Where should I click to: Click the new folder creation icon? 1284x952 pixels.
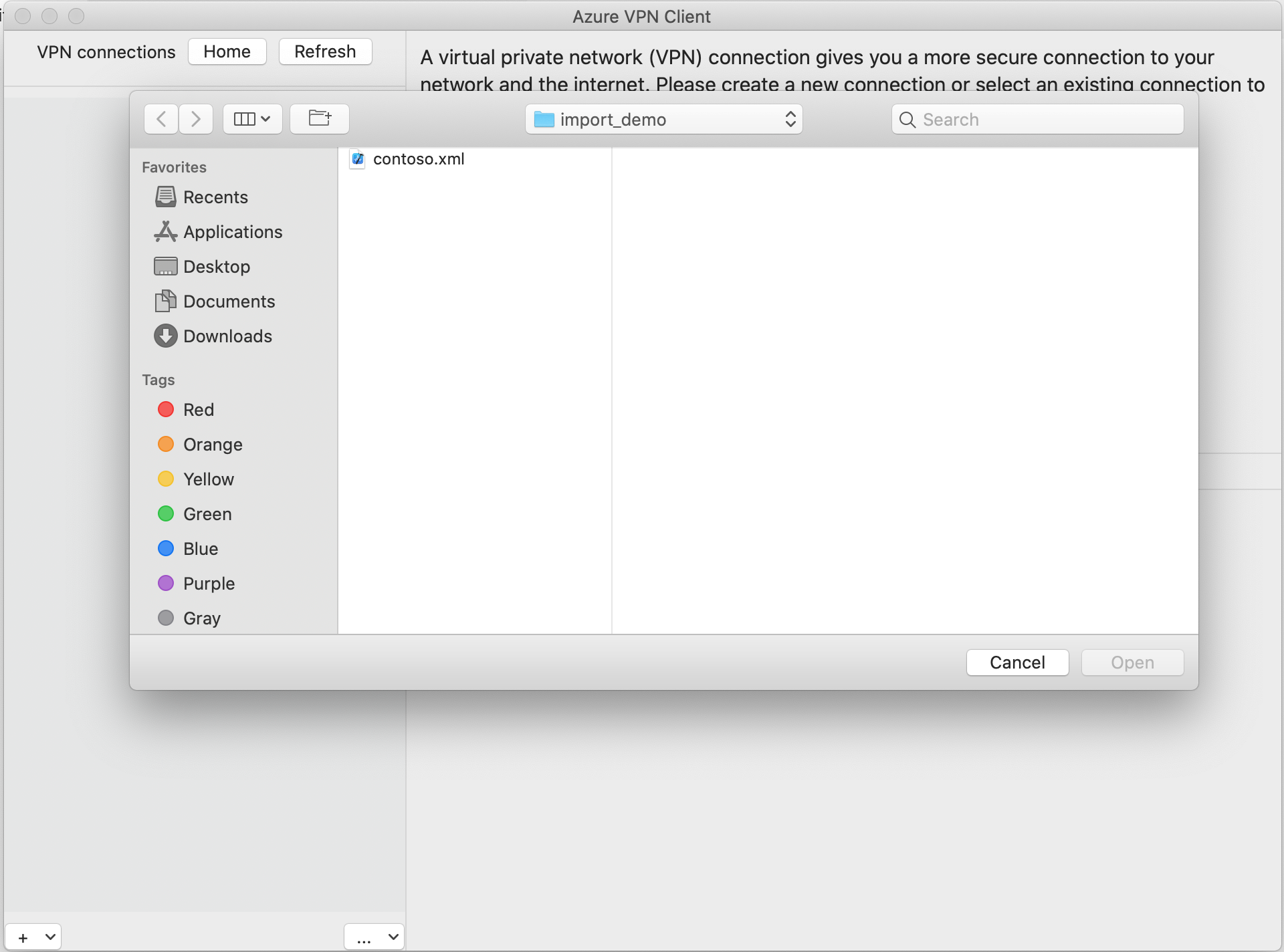319,118
